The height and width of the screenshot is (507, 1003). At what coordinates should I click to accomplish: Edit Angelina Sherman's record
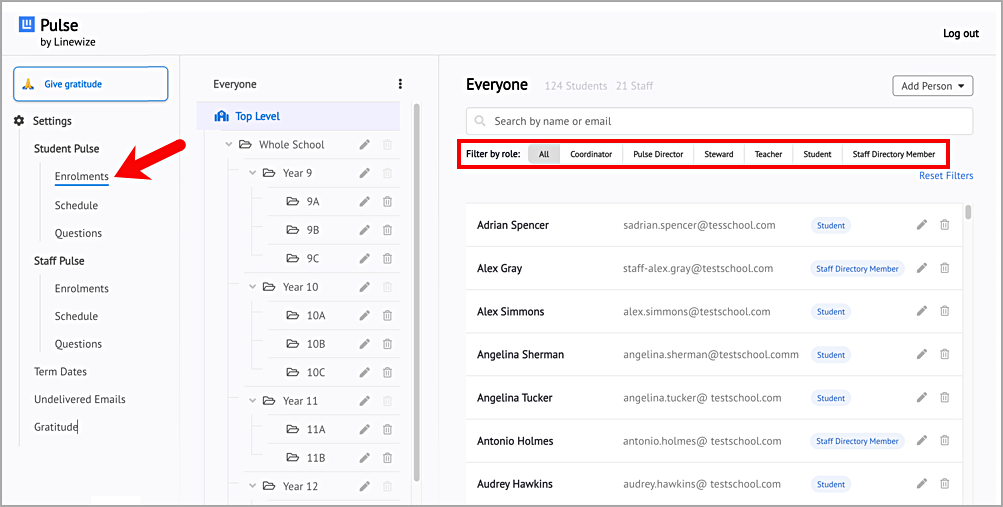coord(922,354)
